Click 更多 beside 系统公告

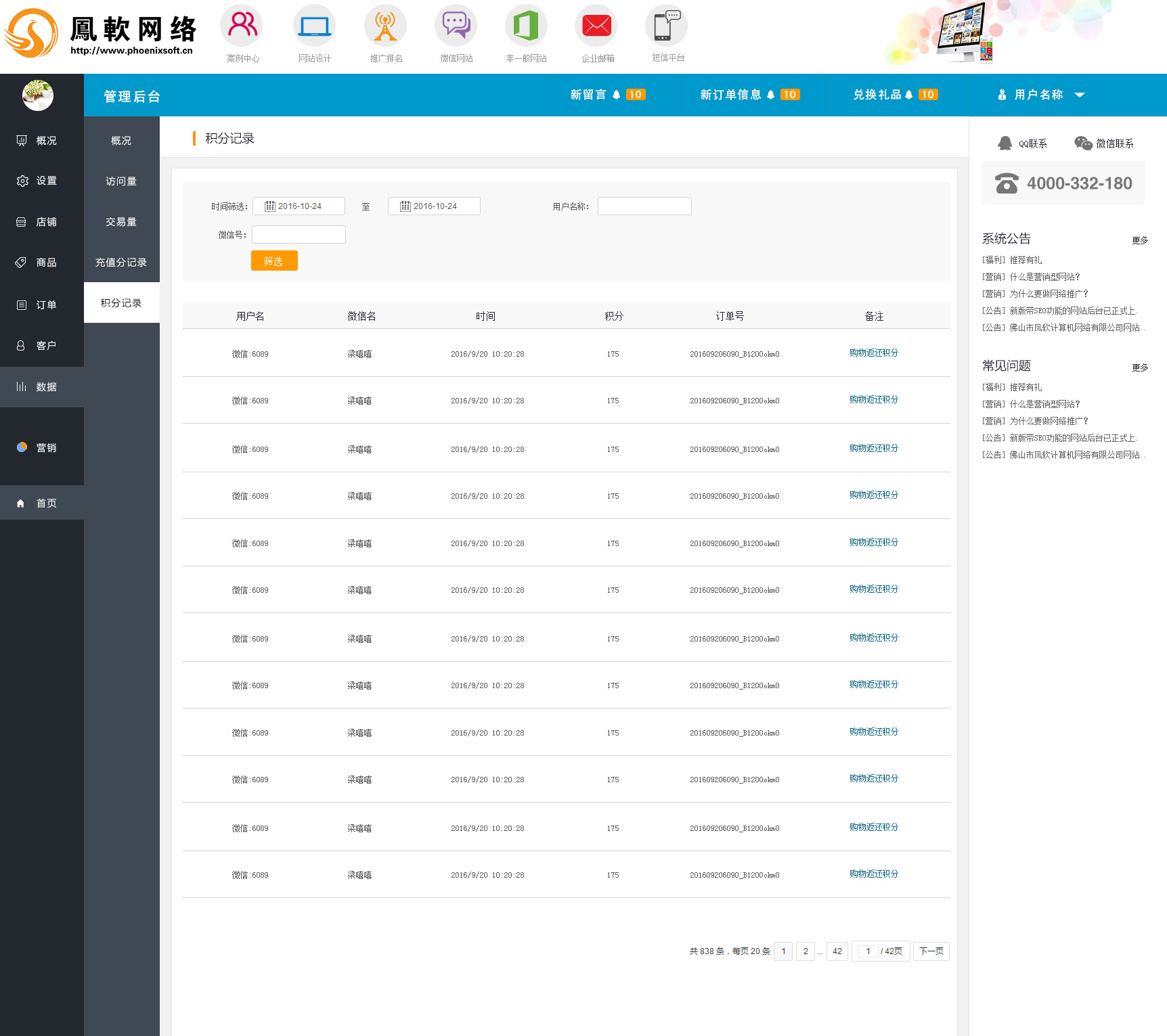click(x=1140, y=240)
